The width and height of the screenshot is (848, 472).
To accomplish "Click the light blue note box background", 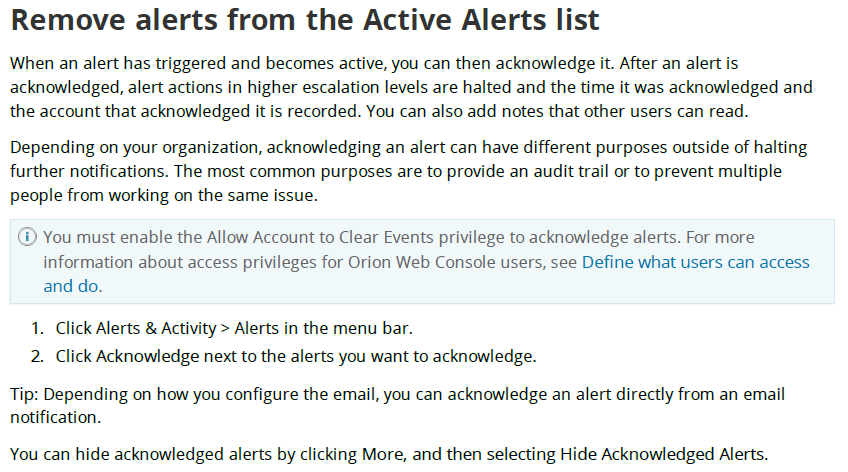I will pyautogui.click(x=422, y=262).
